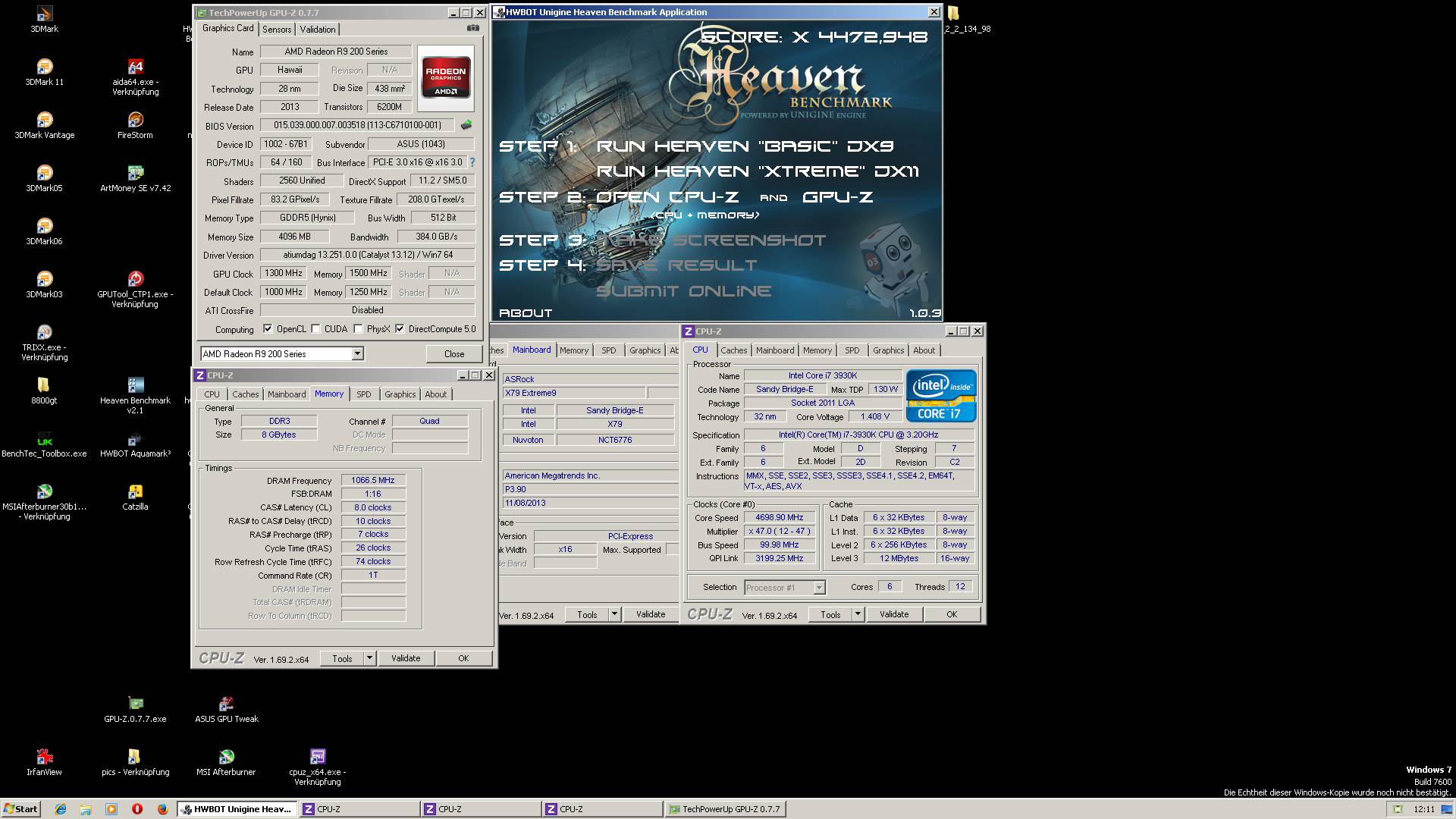
Task: Open the Windows Start button
Action: coord(20,809)
